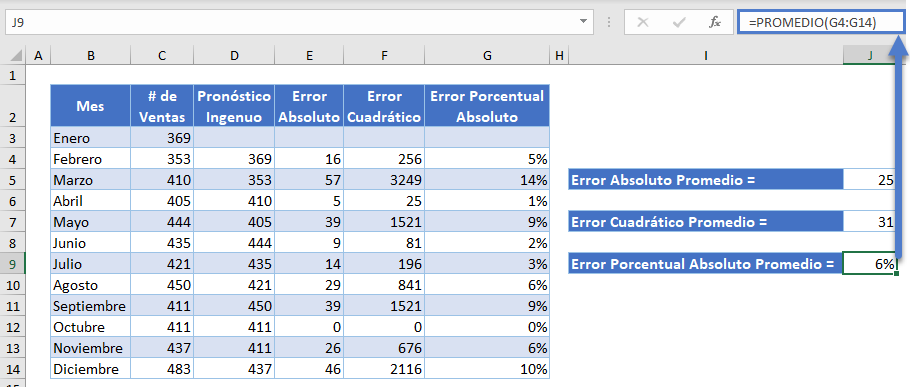Select the Abril cell
The width and height of the screenshot is (910, 387).
point(91,201)
